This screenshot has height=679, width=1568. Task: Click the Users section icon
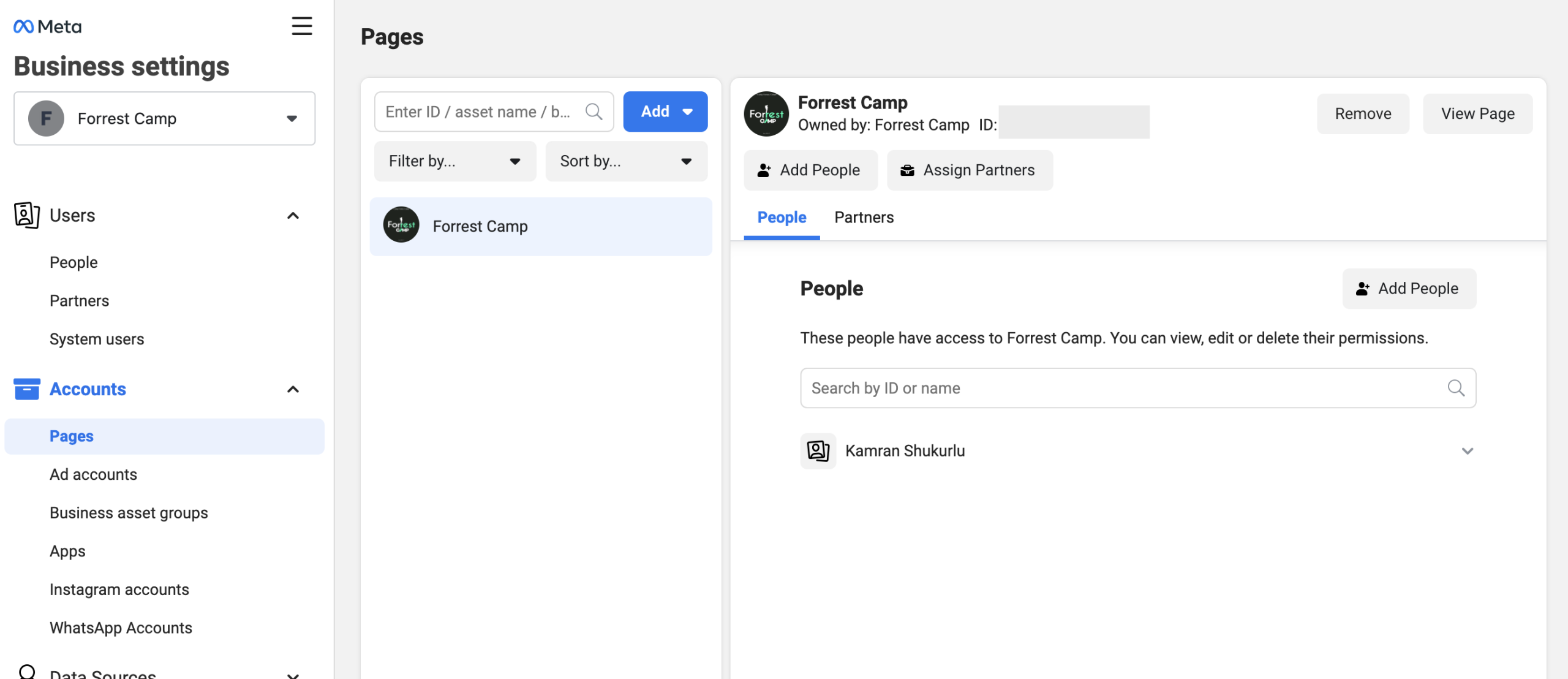27,215
